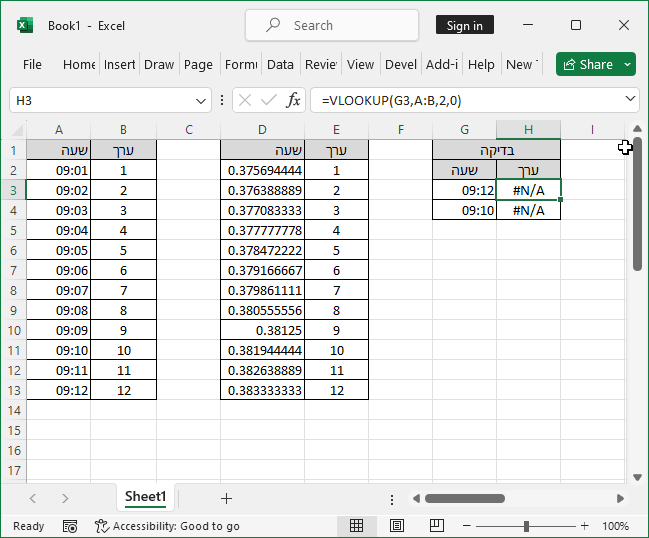649x538 pixels.
Task: Expand the formula bar
Action: pos(630,100)
